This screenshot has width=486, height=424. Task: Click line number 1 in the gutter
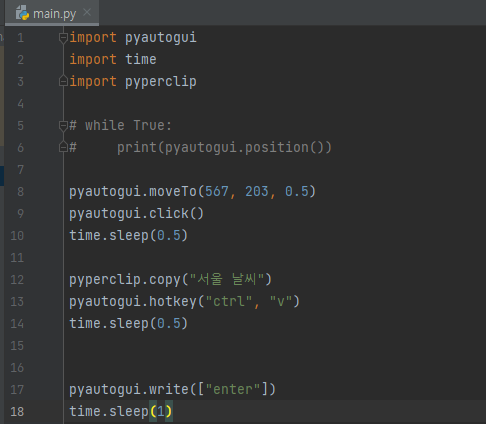21,38
